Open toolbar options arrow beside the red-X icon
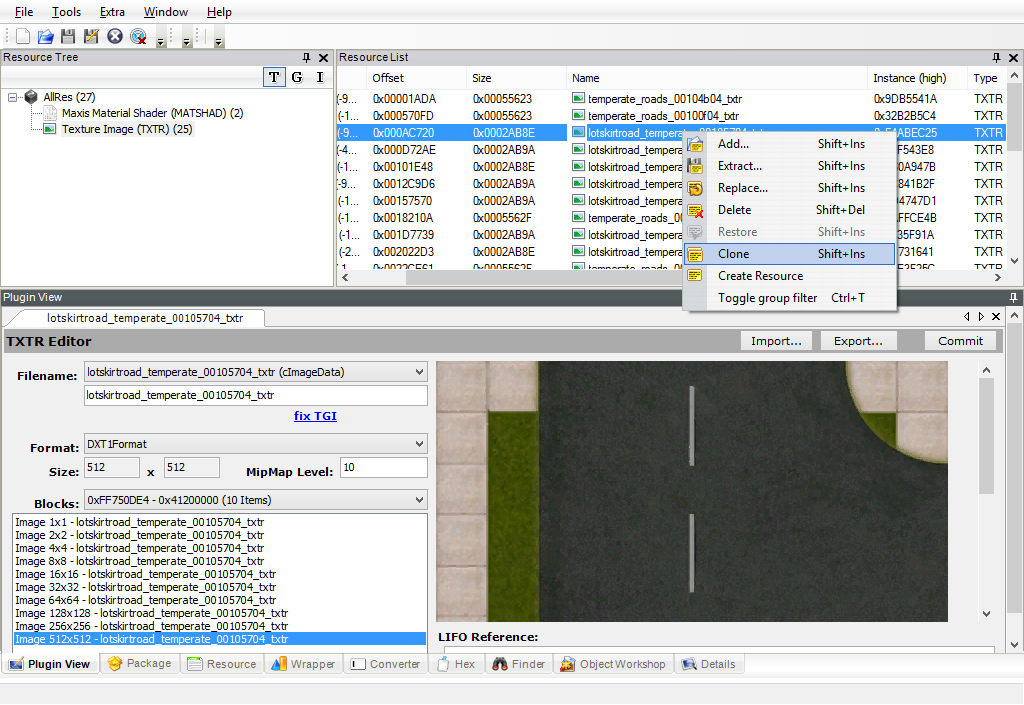This screenshot has height=705, width=1024. pos(161,40)
